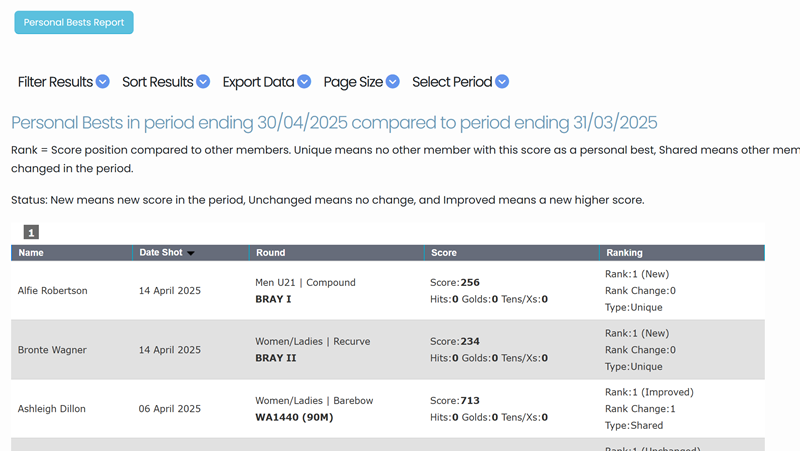Sort by the Date Shot column header
This screenshot has height=451, width=800.
[161, 253]
